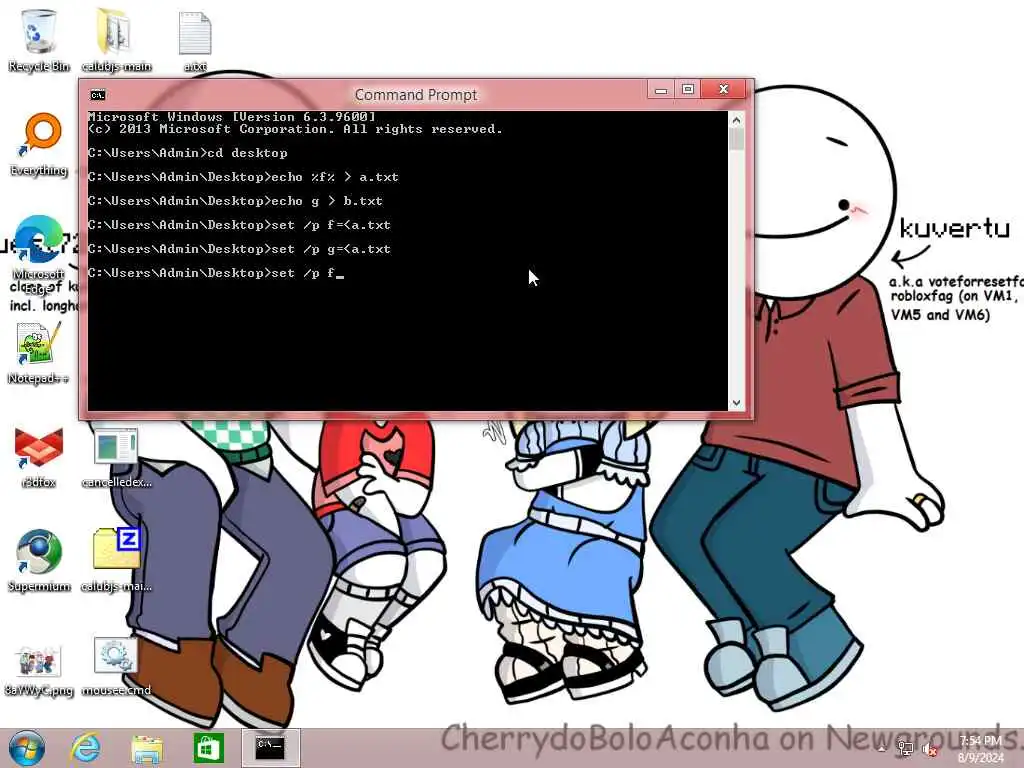Click the current 'set /p f' prompt line
This screenshot has height=768, width=1024.
216,273
